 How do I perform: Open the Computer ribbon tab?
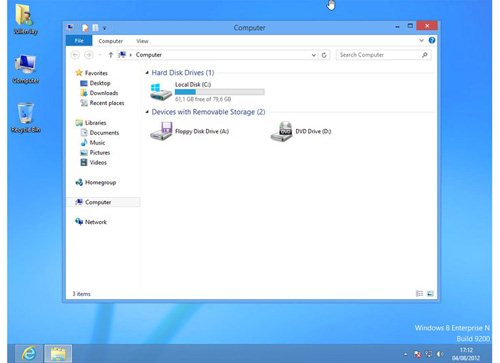pos(111,41)
